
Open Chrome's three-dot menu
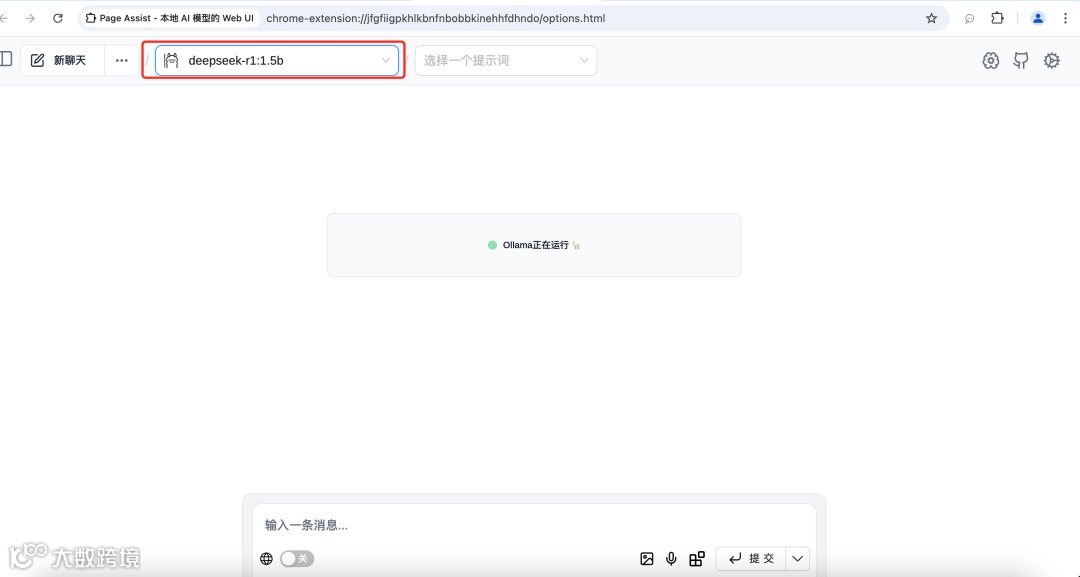(1066, 19)
